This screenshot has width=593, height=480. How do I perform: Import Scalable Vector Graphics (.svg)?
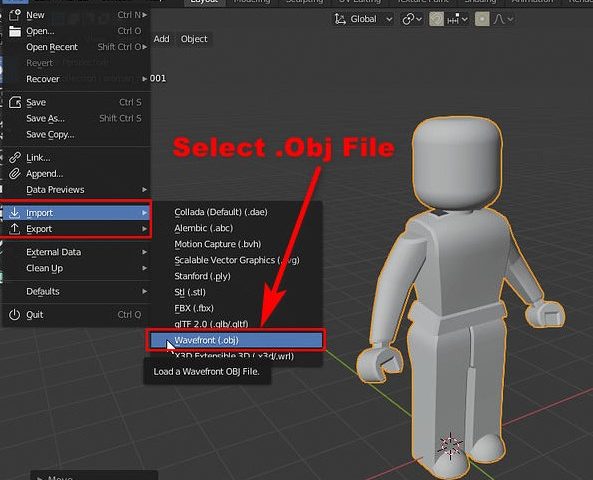pos(236,260)
